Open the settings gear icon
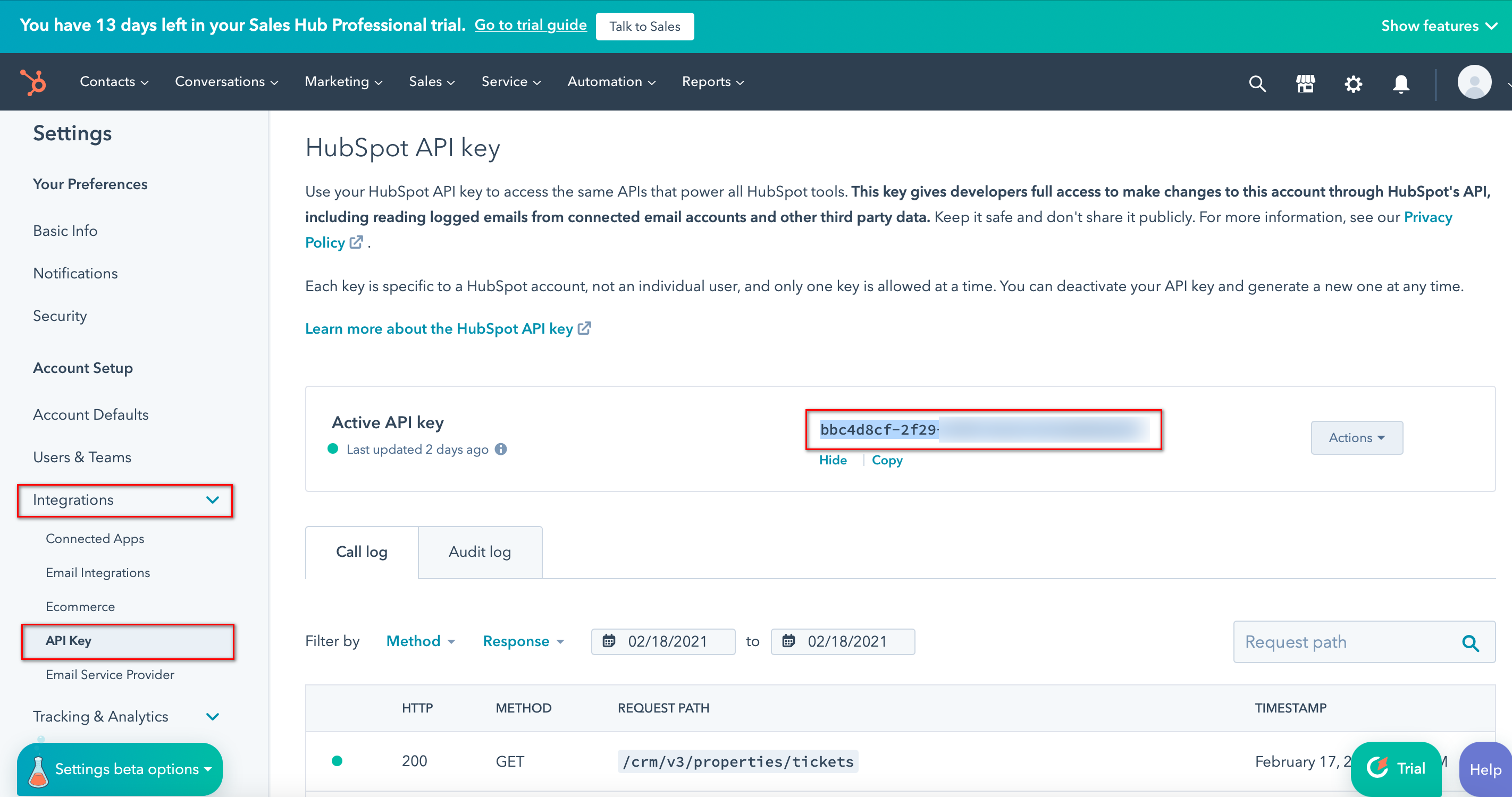Image resolution: width=1512 pixels, height=797 pixels. (1353, 84)
